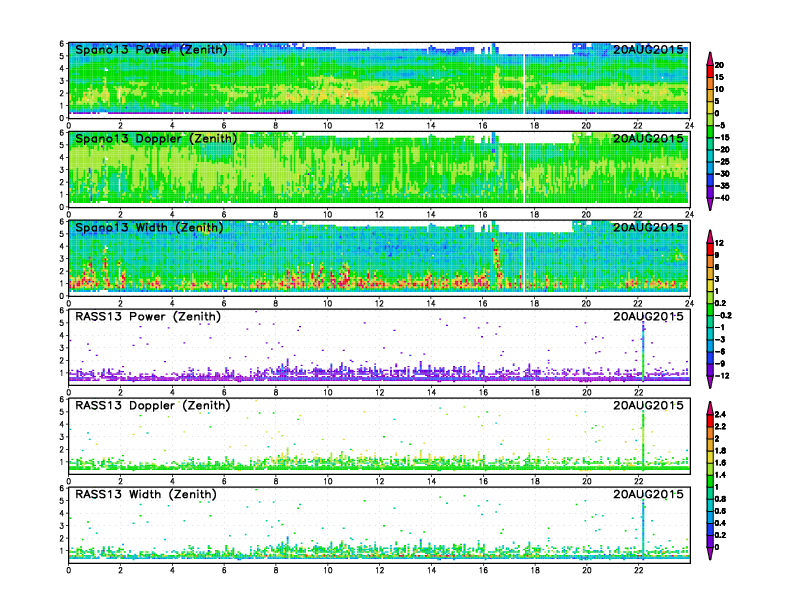The image size is (792, 612).
Task: Click the 20AUG2015 date in Spano13 Power panel
Action: click(x=648, y=49)
